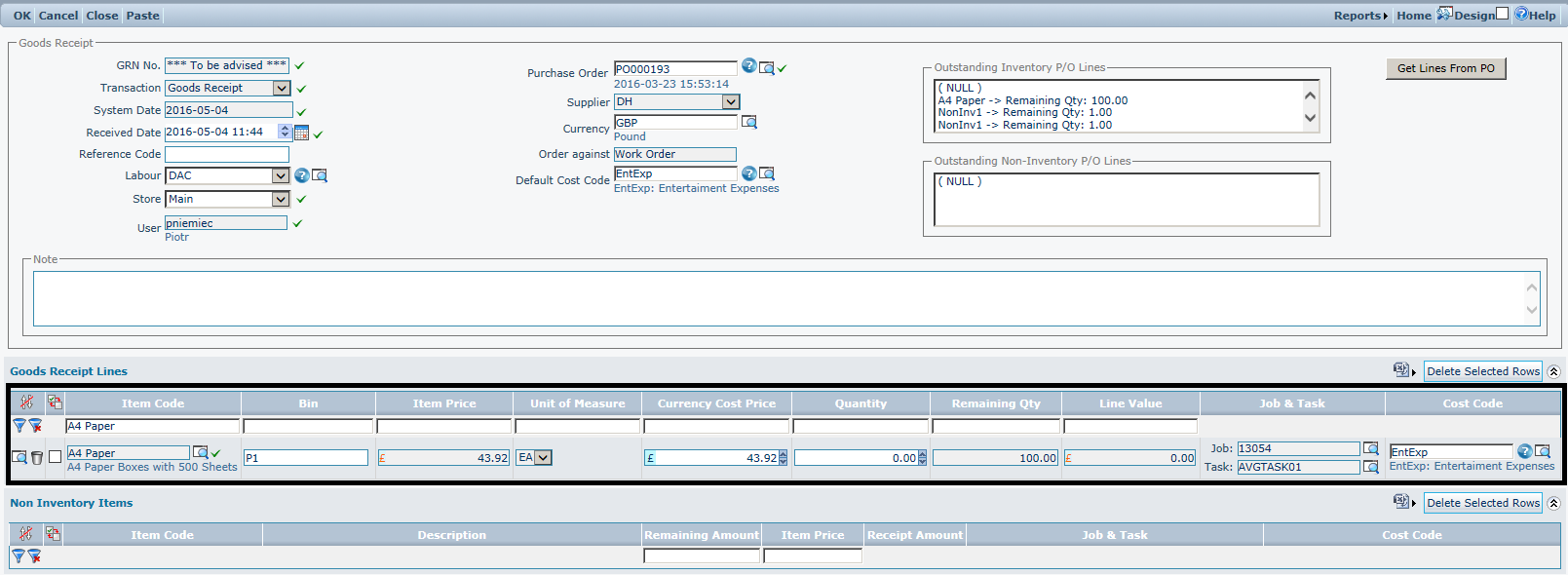Click Delete Selected Rows for Non Inventory Items
Screen dimensions: 1568x575
[x=1482, y=503]
